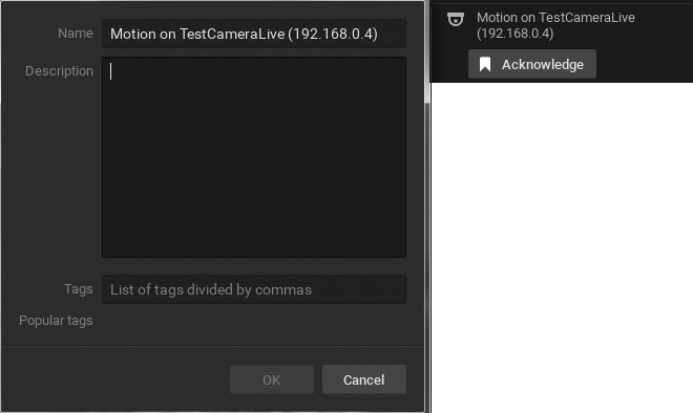
Task: Click the vertical scrollbar beside dialog
Action: (427, 53)
